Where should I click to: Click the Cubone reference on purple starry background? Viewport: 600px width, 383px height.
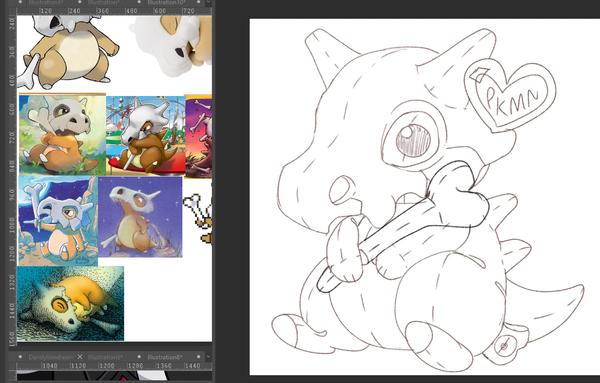pyautogui.click(x=140, y=217)
